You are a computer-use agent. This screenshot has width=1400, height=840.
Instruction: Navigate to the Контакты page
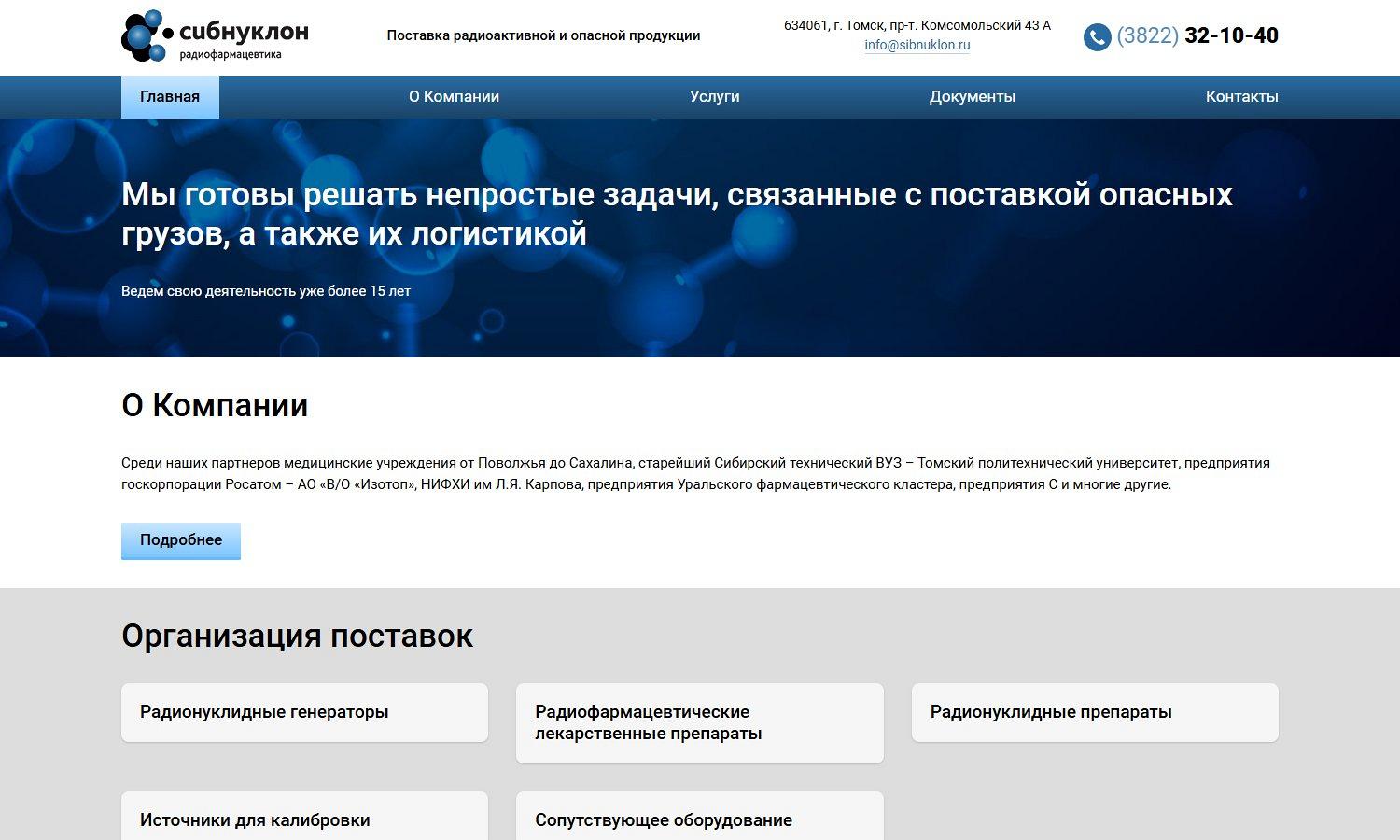[x=1240, y=97]
